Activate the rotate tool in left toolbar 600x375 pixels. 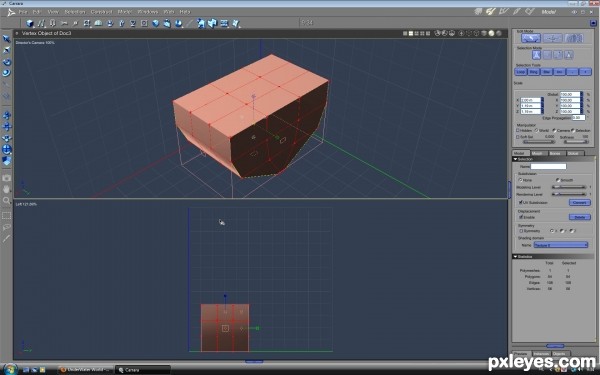(x=7, y=62)
